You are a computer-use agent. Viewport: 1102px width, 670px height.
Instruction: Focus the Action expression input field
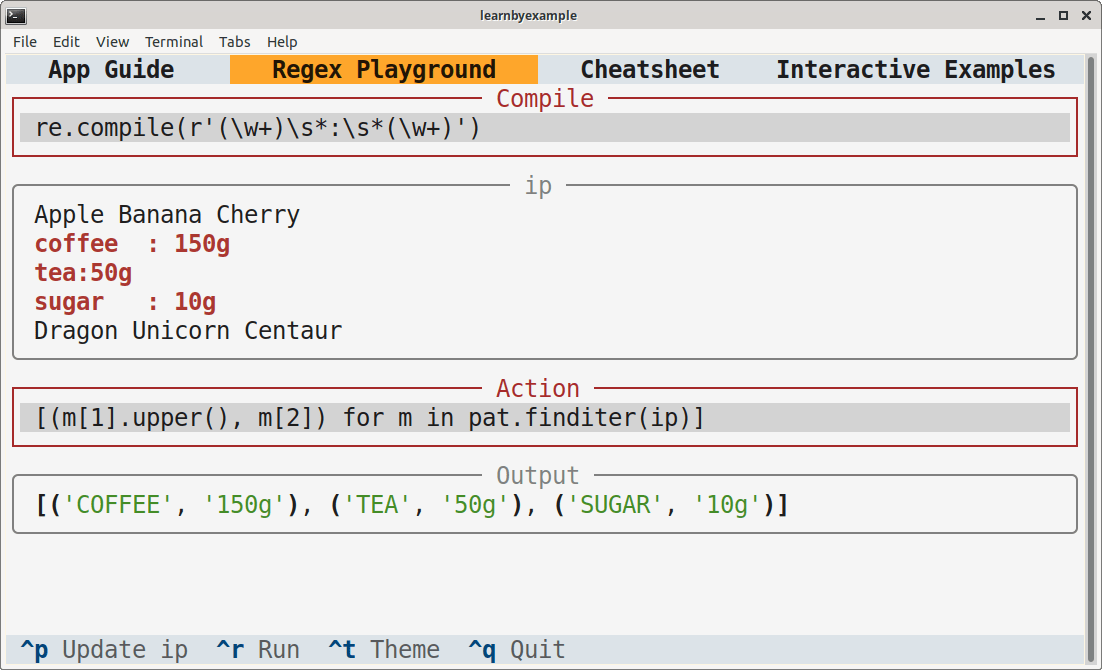pyautogui.click(x=545, y=418)
